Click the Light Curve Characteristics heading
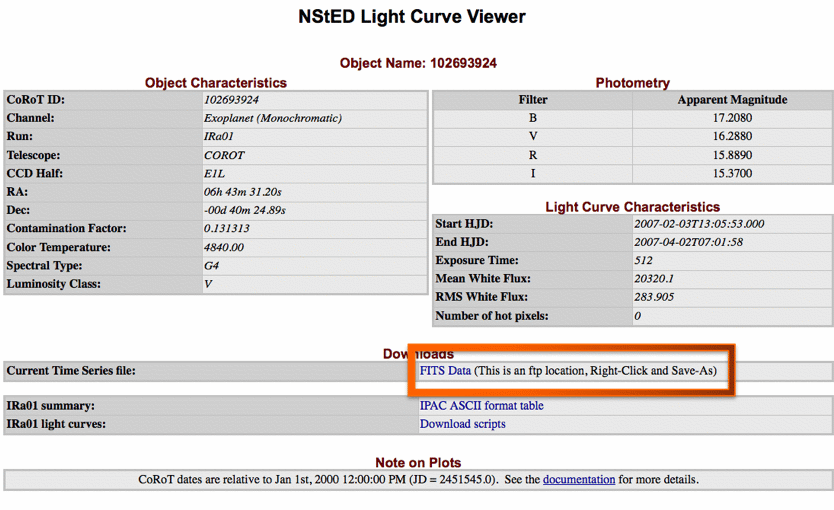The height and width of the screenshot is (510, 834). (x=632, y=207)
